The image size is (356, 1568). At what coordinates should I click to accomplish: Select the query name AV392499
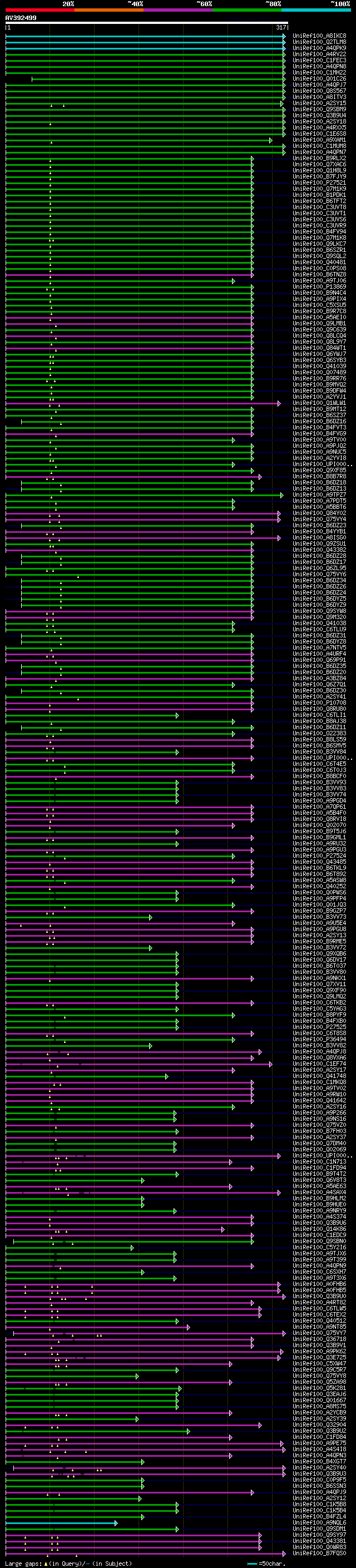[21, 18]
